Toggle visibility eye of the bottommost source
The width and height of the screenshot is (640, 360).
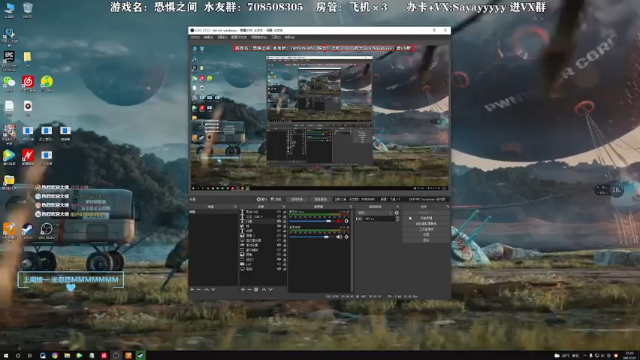point(279,269)
